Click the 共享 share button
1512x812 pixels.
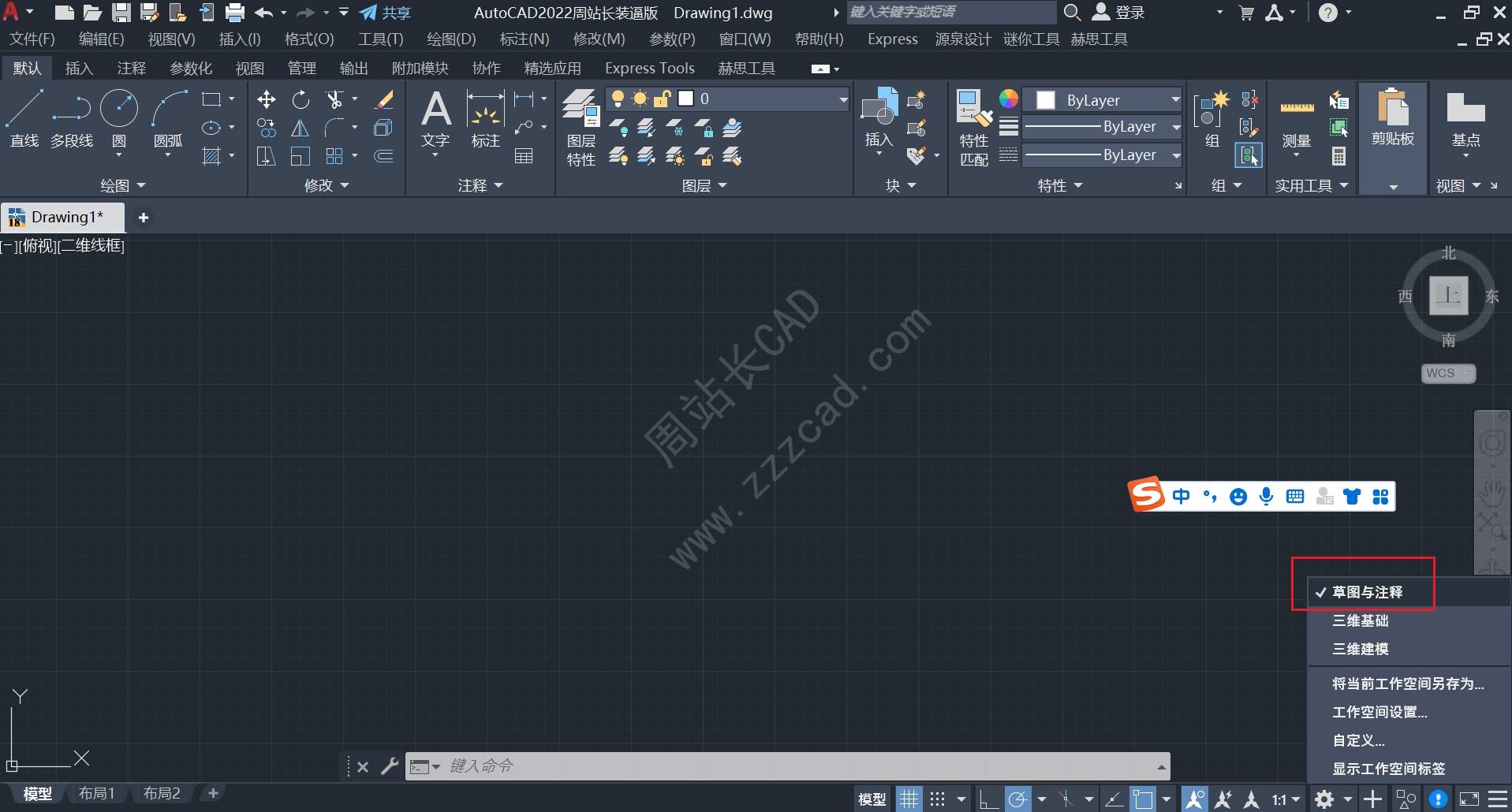pyautogui.click(x=384, y=13)
